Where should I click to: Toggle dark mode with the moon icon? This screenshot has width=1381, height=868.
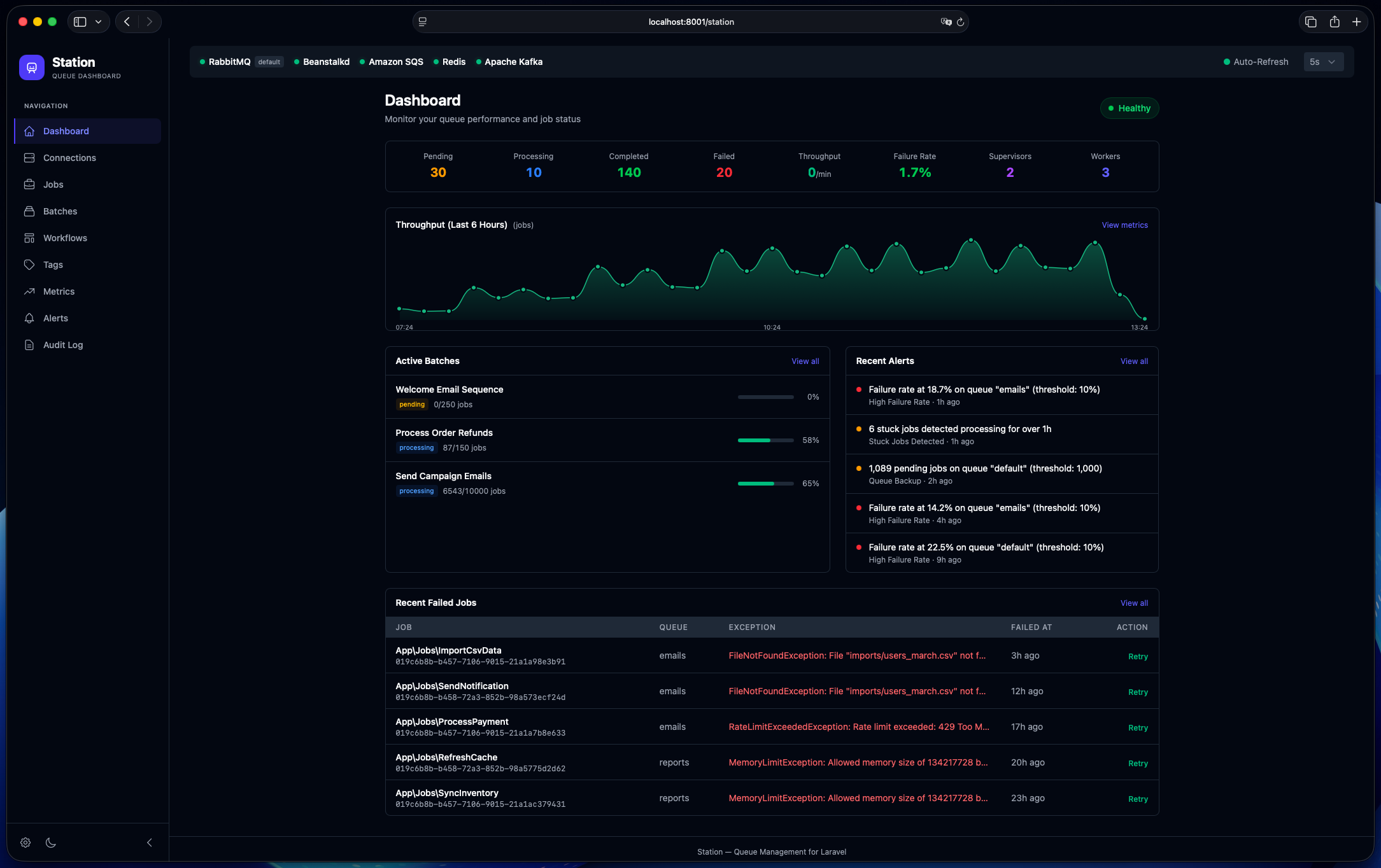(x=51, y=842)
